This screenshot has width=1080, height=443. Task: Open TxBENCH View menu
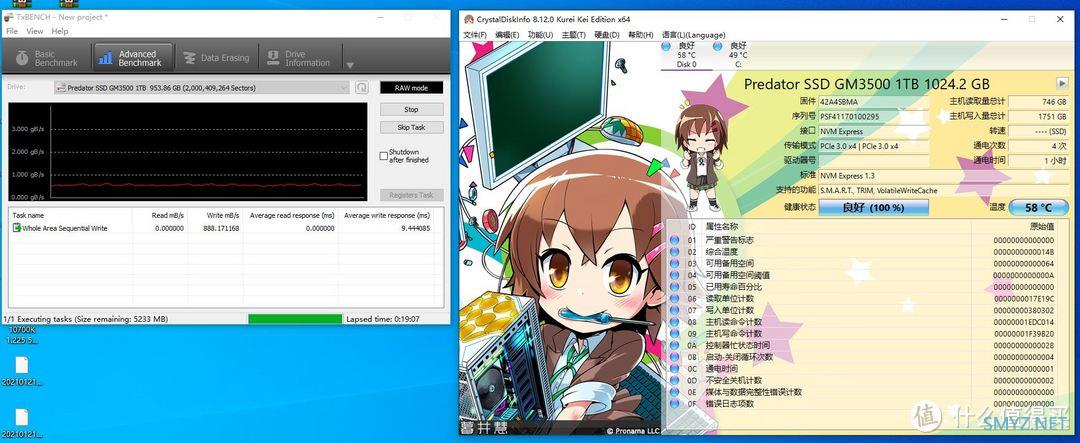click(x=34, y=31)
